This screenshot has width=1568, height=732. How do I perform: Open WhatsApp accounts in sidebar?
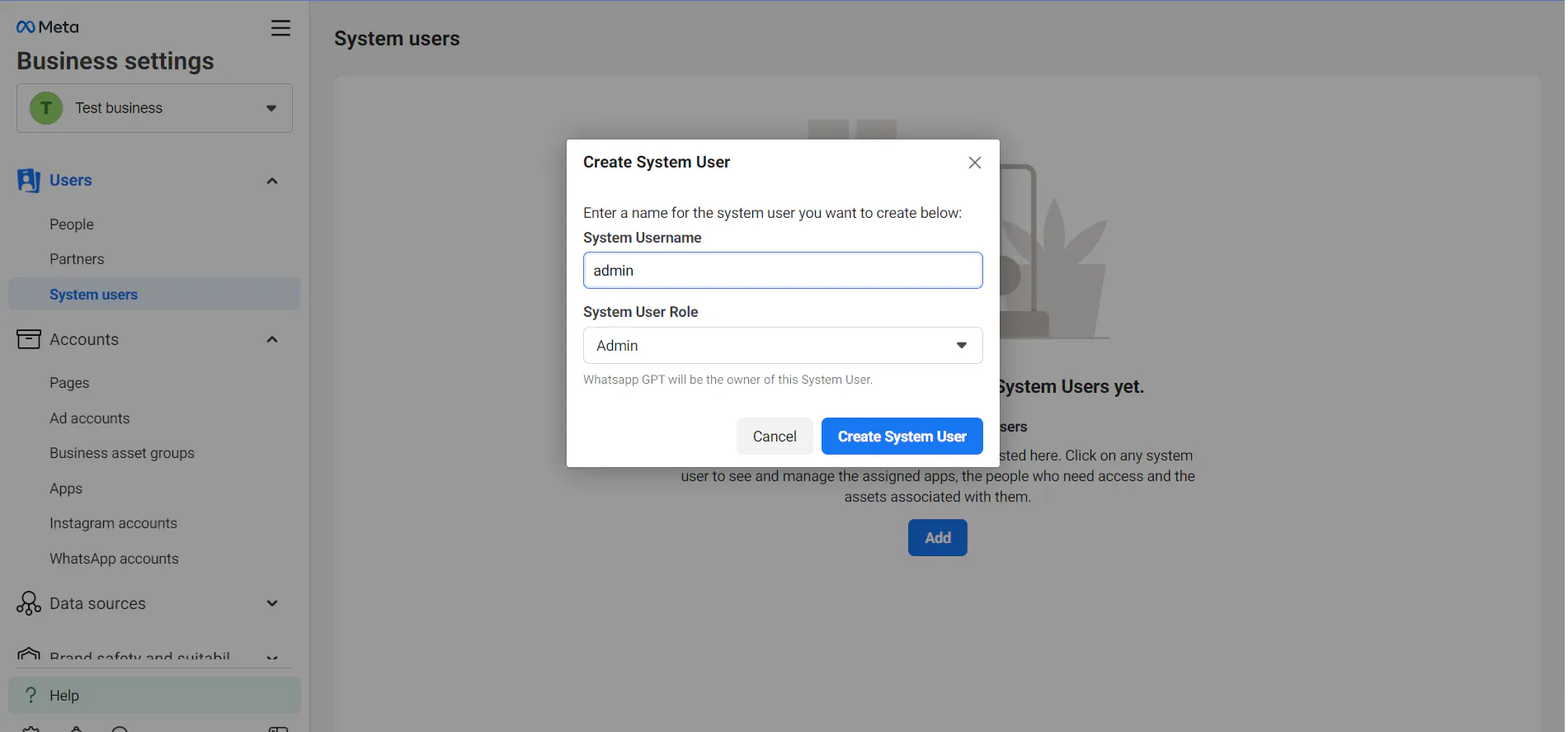(x=114, y=559)
